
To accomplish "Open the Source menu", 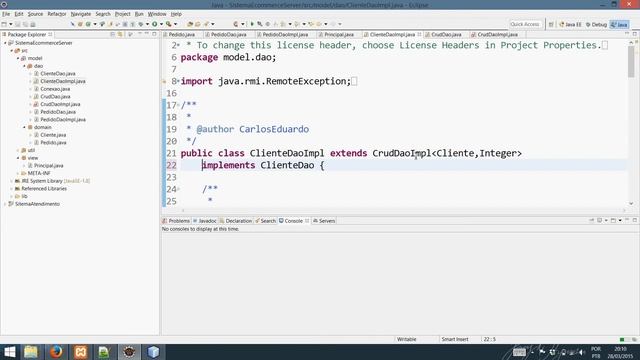I will pyautogui.click(x=35, y=14).
